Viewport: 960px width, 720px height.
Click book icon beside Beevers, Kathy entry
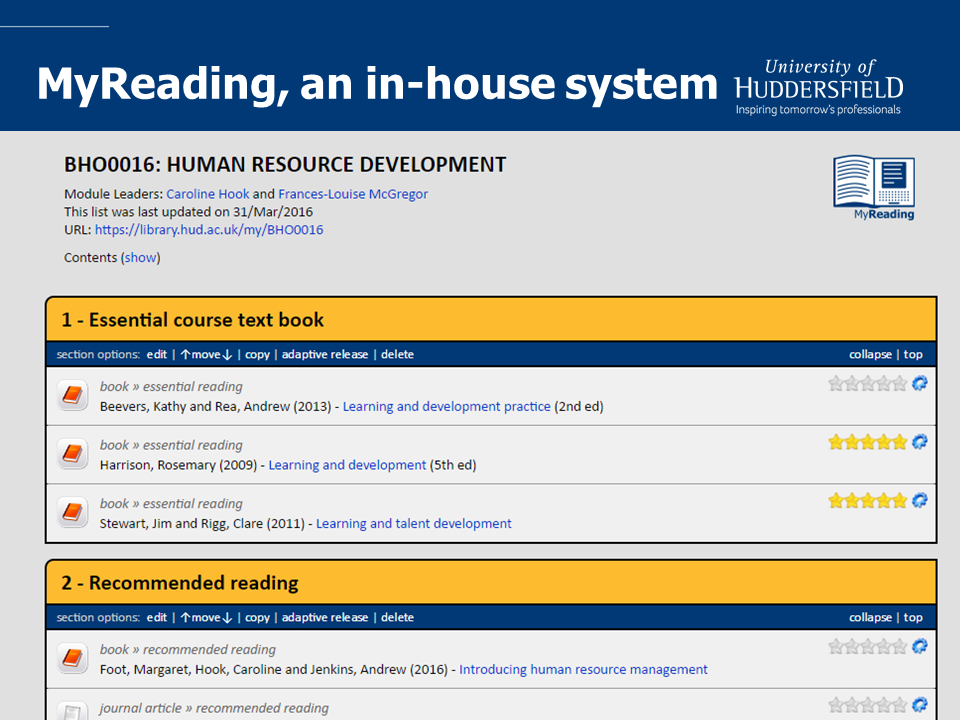tap(71, 396)
